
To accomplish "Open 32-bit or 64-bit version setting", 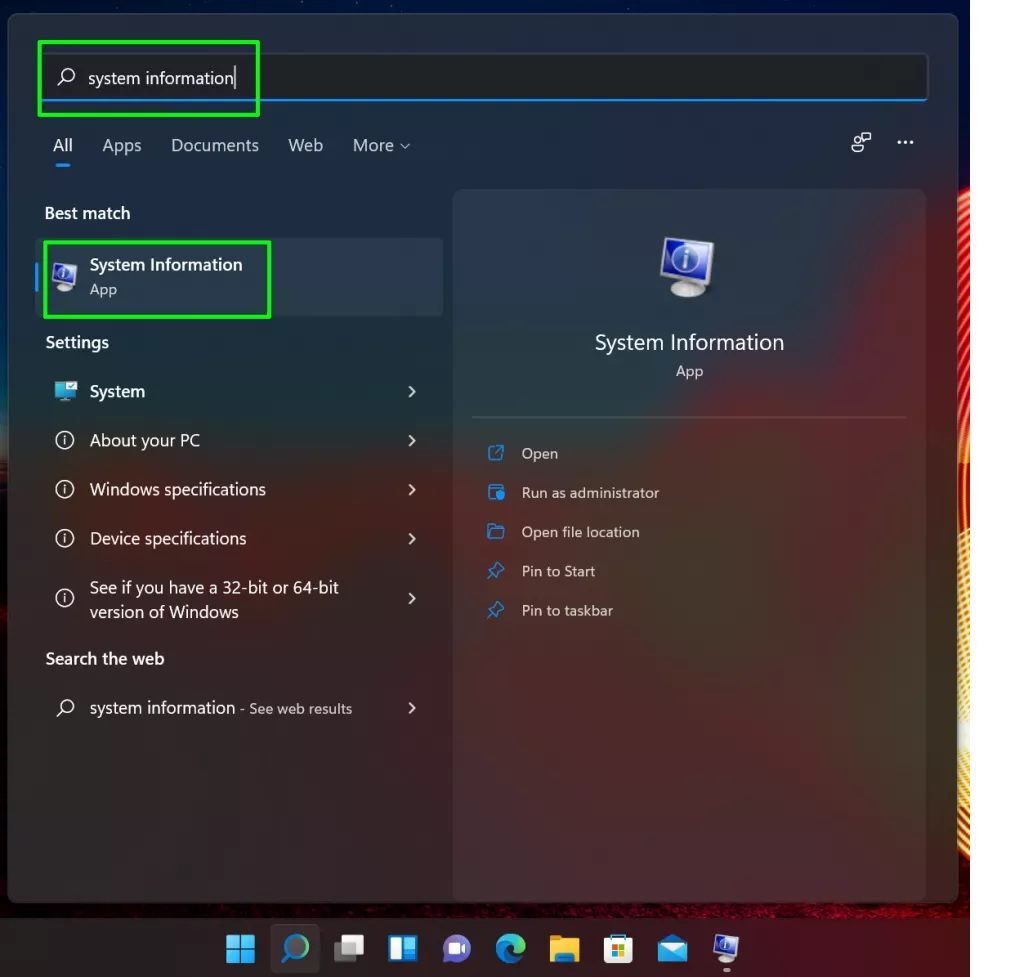I will pos(213,599).
